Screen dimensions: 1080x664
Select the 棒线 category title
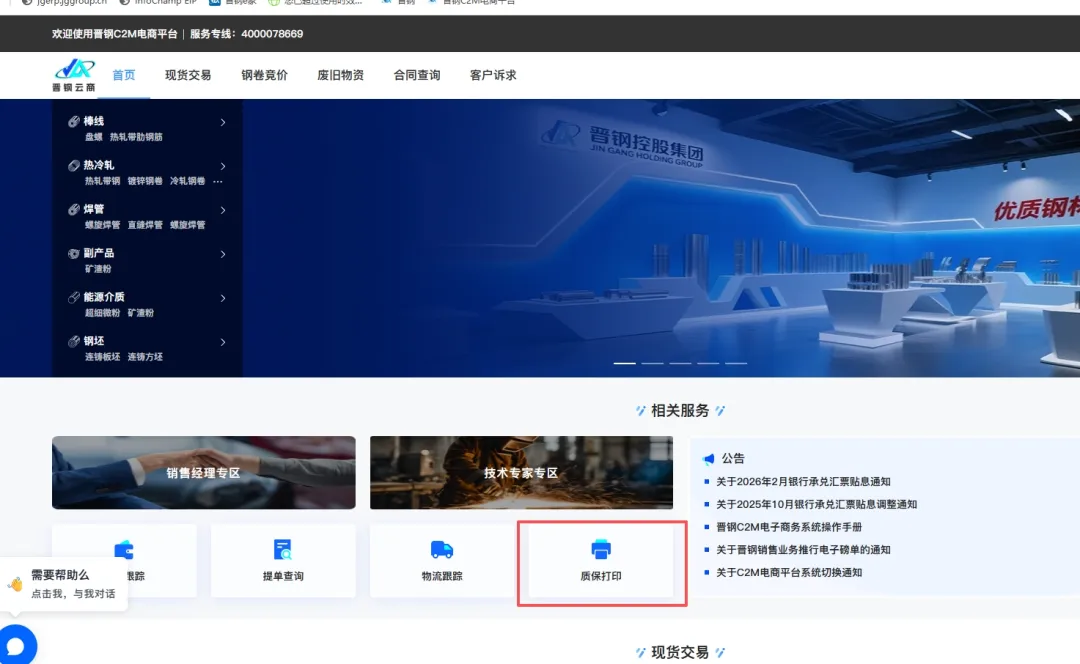[94, 121]
